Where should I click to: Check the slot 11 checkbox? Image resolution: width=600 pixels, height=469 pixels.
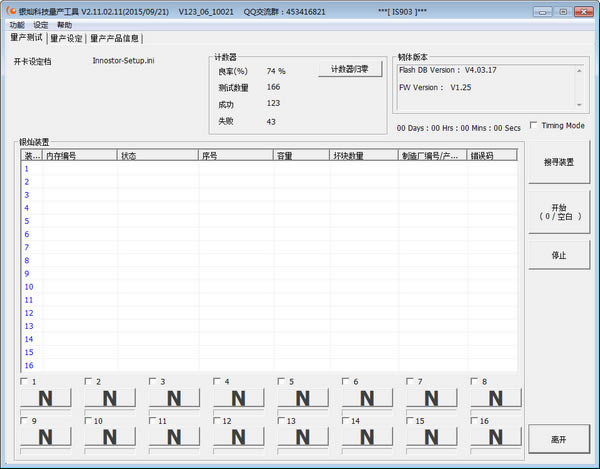pos(152,421)
